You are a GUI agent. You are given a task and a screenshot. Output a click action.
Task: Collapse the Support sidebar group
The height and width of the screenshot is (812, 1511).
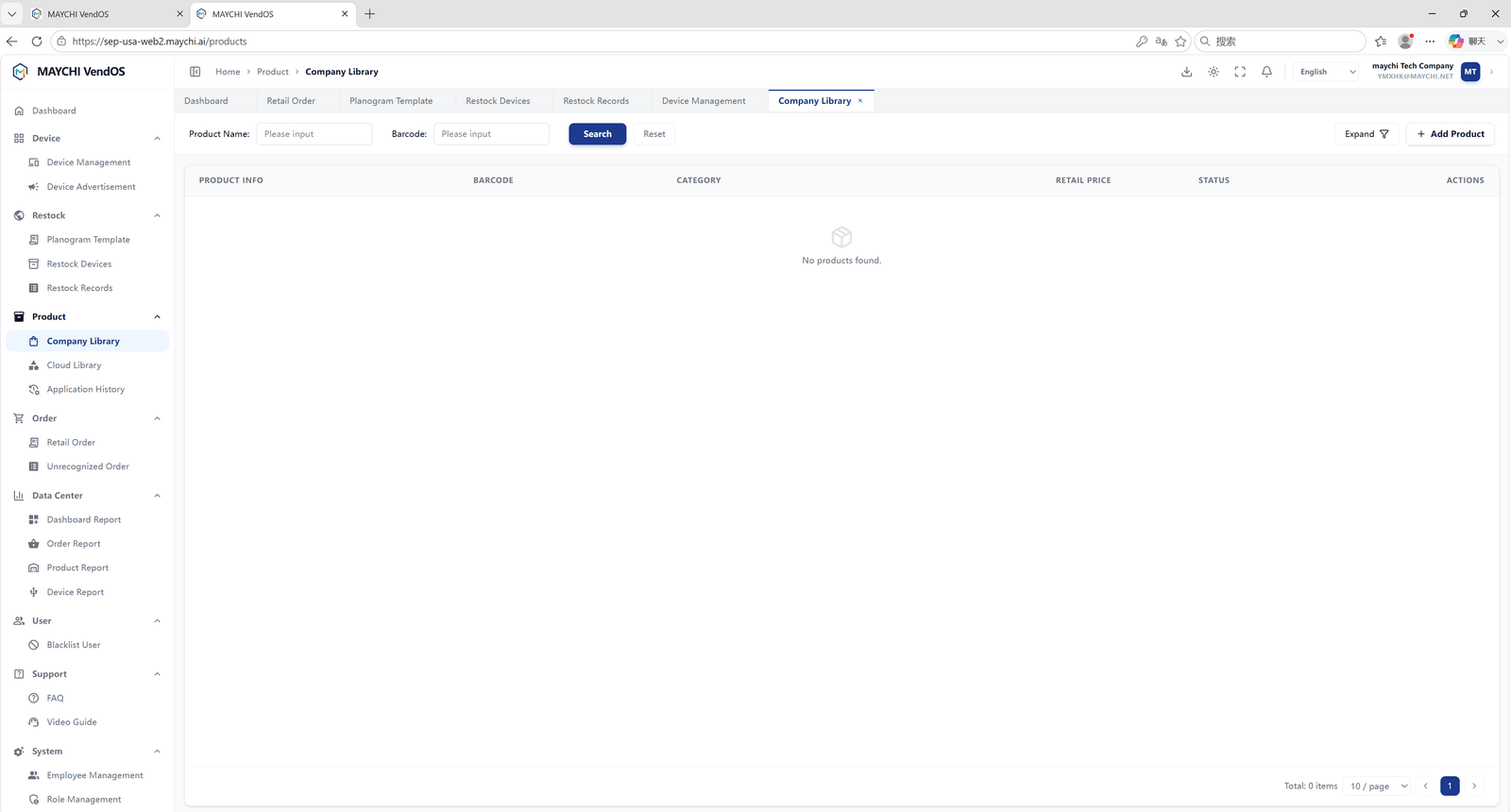(157, 674)
